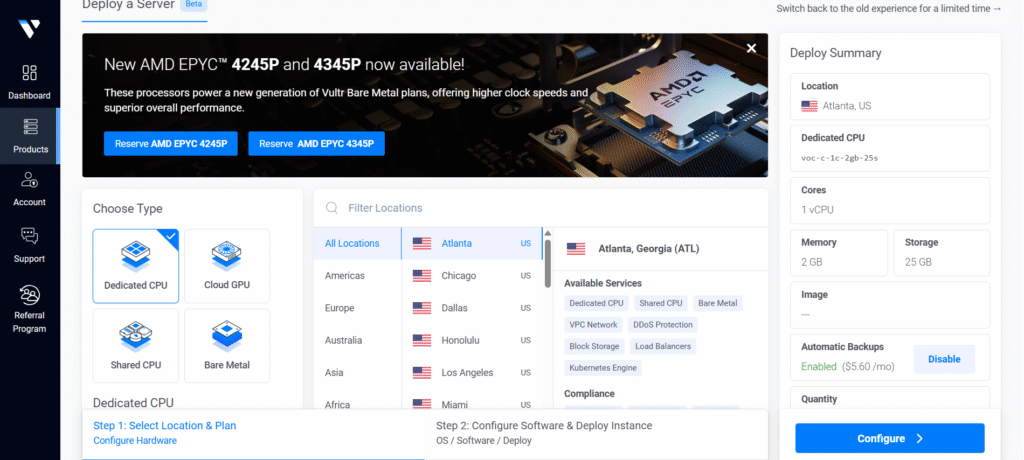Open the Referral Program icon
The height and width of the screenshot is (460, 1024).
(x=29, y=295)
